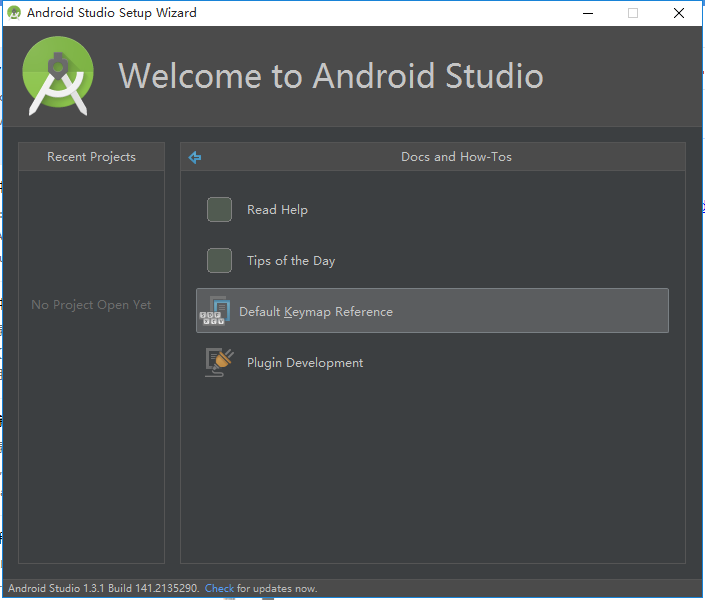Open Plugin Development docs
Image resolution: width=705 pixels, height=600 pixels.
(305, 363)
